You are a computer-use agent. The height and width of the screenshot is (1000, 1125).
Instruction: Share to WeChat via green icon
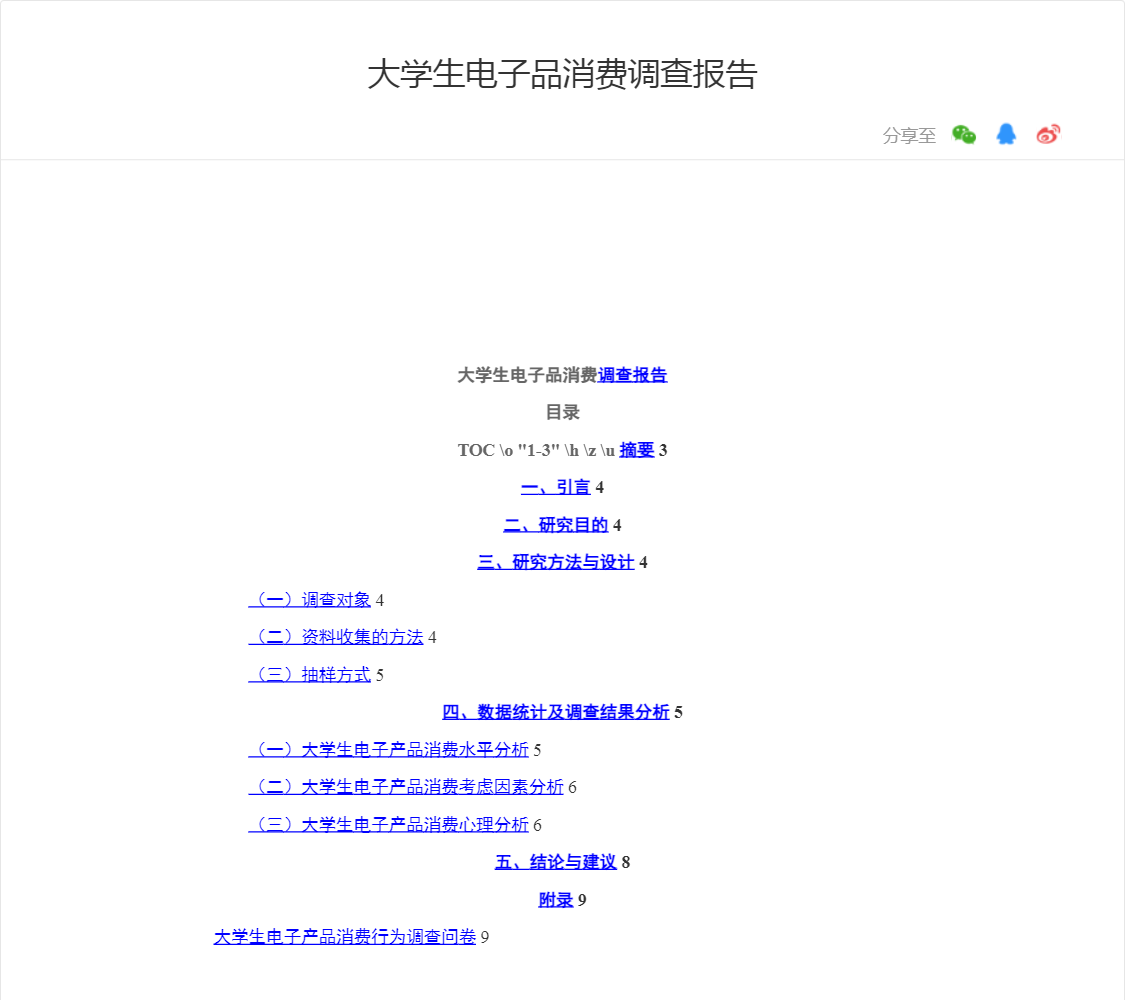click(964, 134)
